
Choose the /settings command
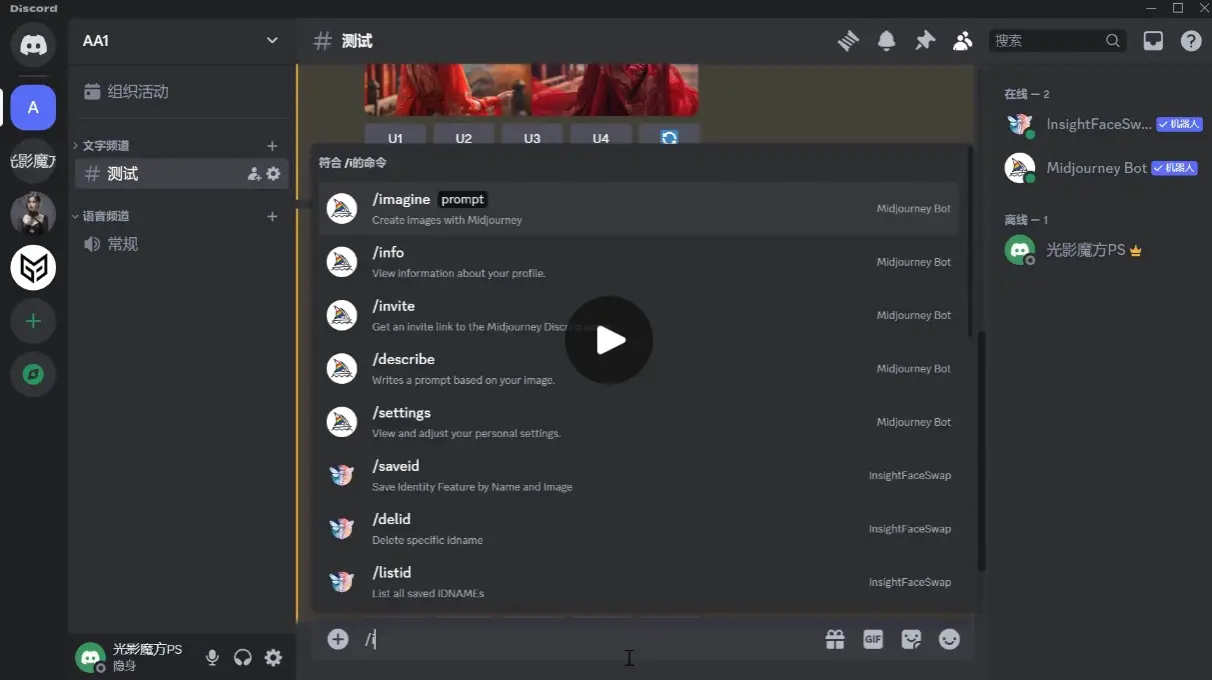point(638,422)
